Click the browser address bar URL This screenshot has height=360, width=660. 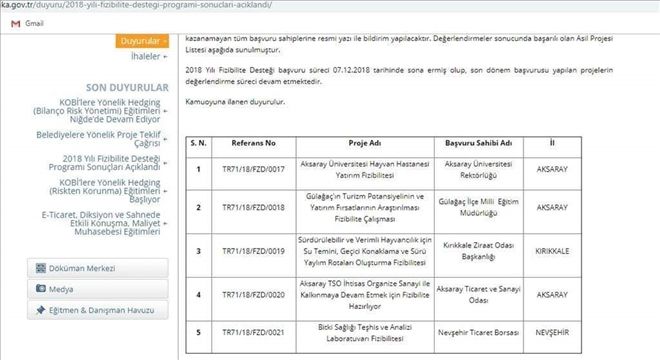(136, 5)
